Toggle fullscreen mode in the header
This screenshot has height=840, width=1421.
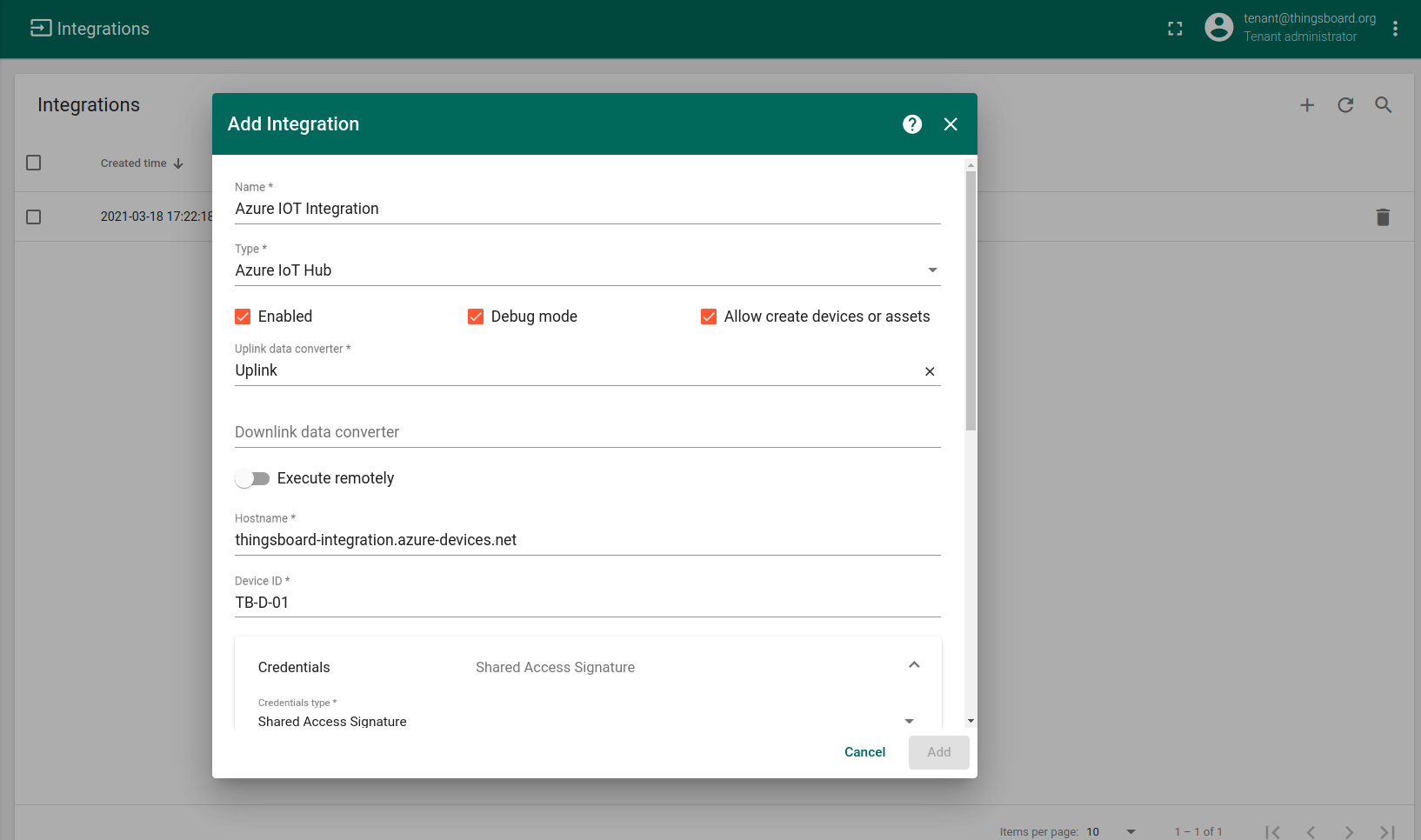point(1175,29)
